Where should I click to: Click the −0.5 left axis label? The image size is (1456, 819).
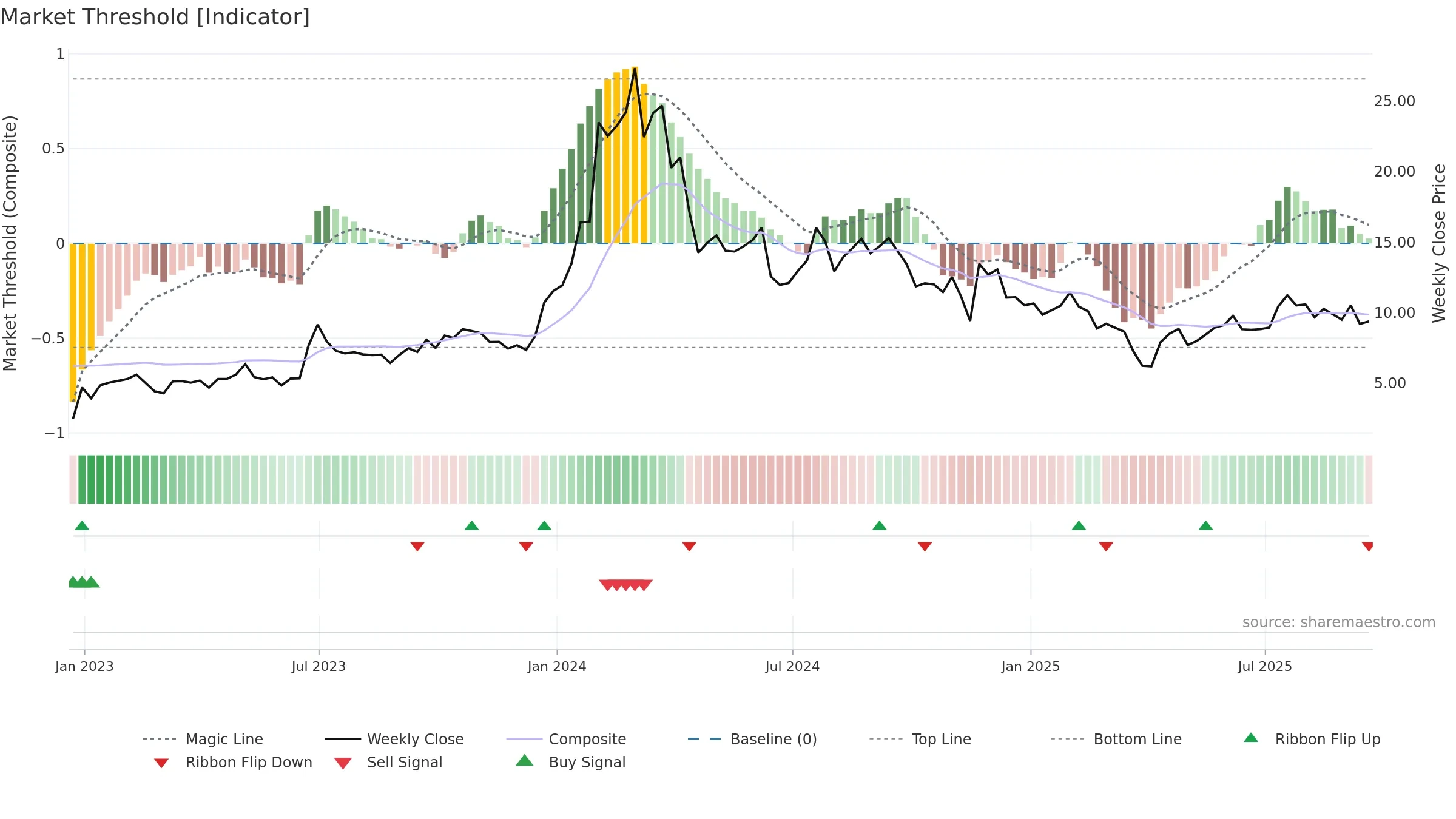(48, 339)
